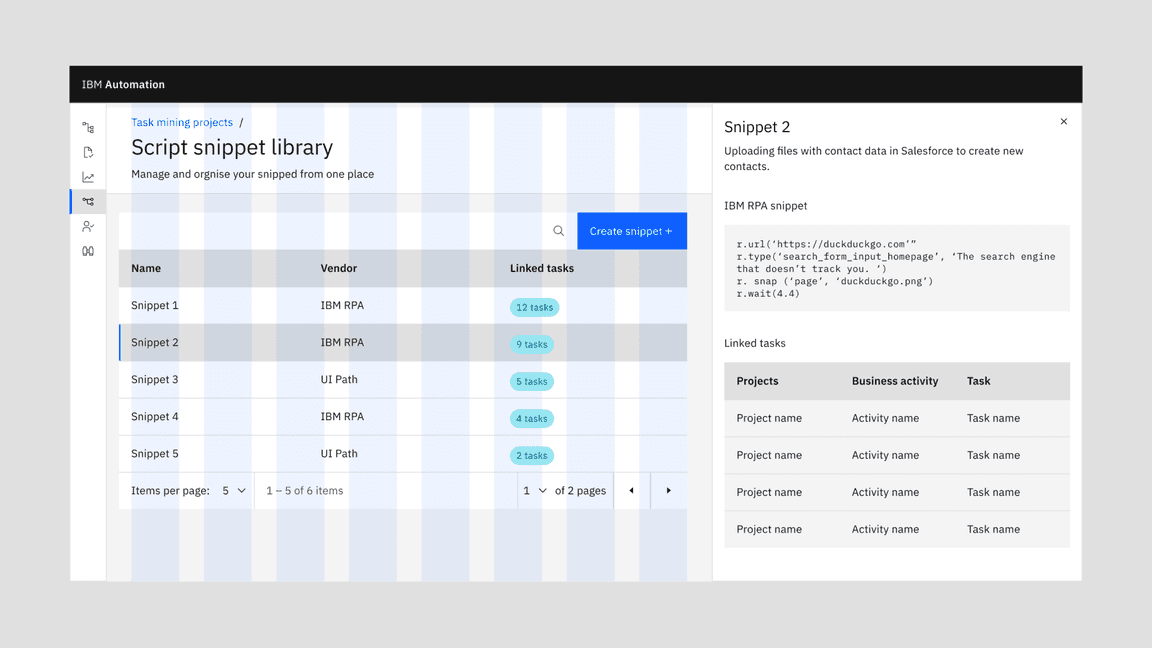This screenshot has width=1152, height=648.
Task: Sort by the Vendor column header
Action: tap(338, 268)
